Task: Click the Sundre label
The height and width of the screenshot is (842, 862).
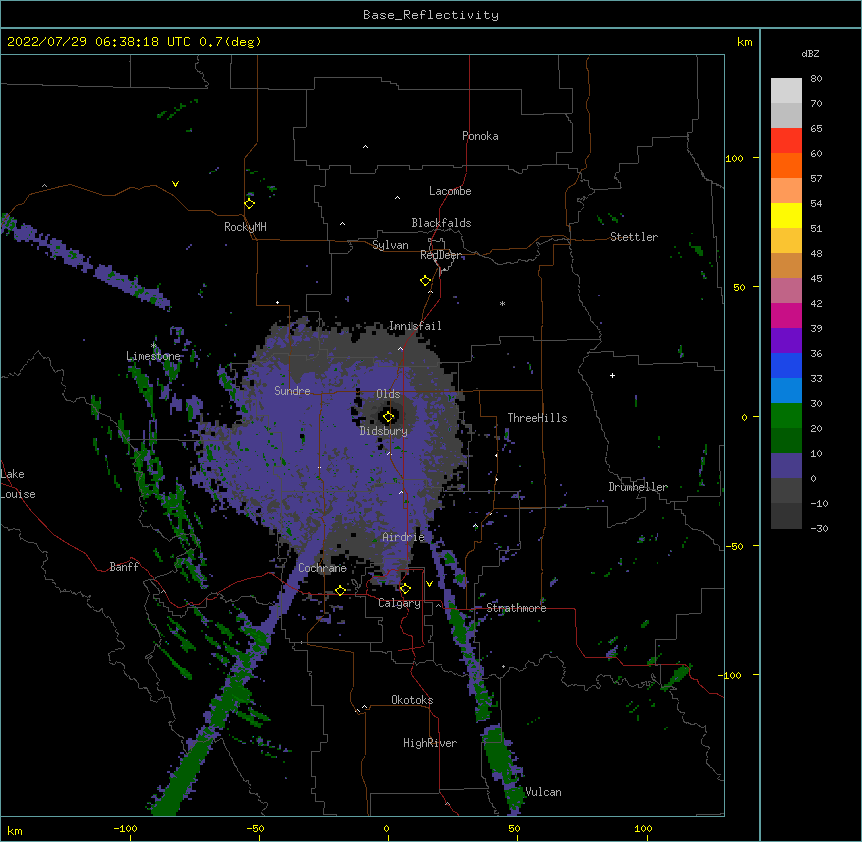Action: (x=292, y=391)
